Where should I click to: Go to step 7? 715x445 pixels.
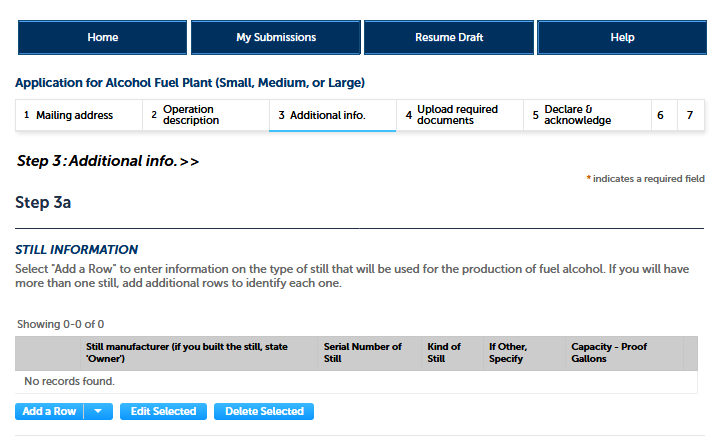click(689, 115)
